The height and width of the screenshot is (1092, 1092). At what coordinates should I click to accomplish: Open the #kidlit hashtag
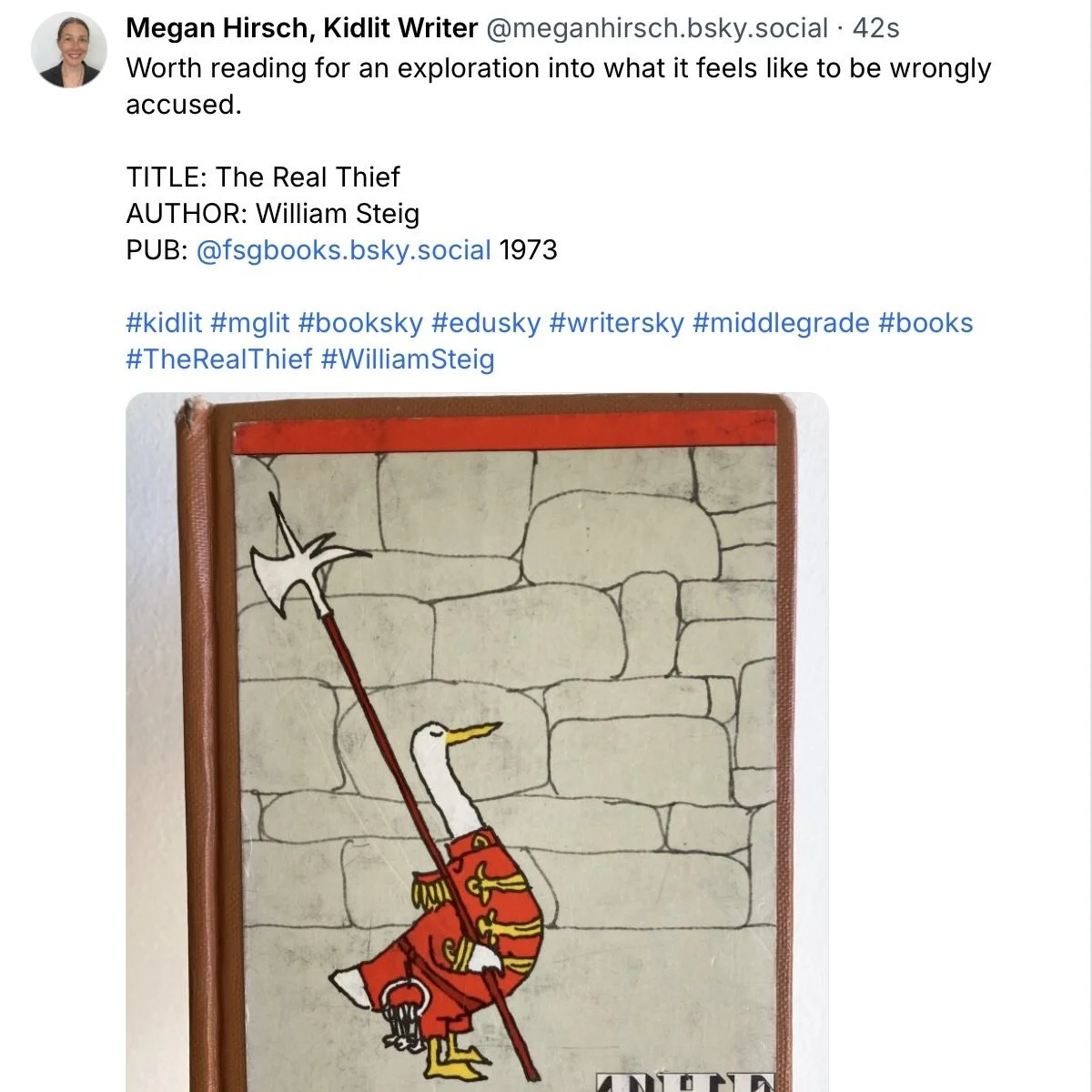click(x=164, y=323)
